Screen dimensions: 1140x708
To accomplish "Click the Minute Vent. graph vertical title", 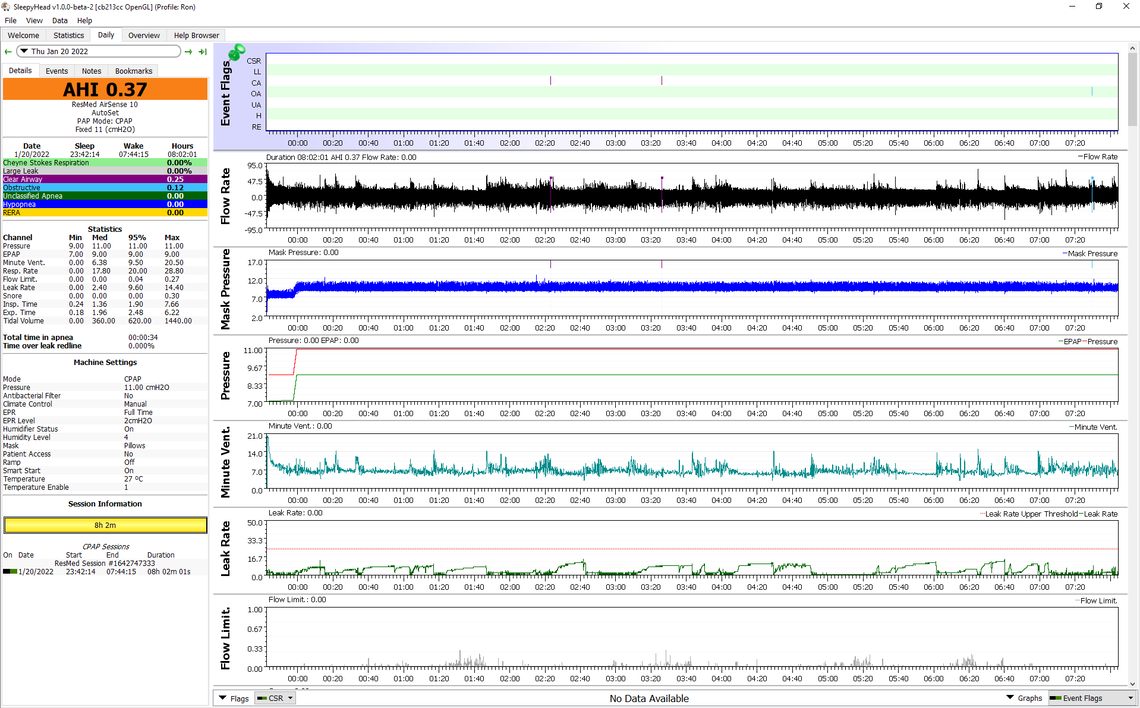I will coord(225,462).
